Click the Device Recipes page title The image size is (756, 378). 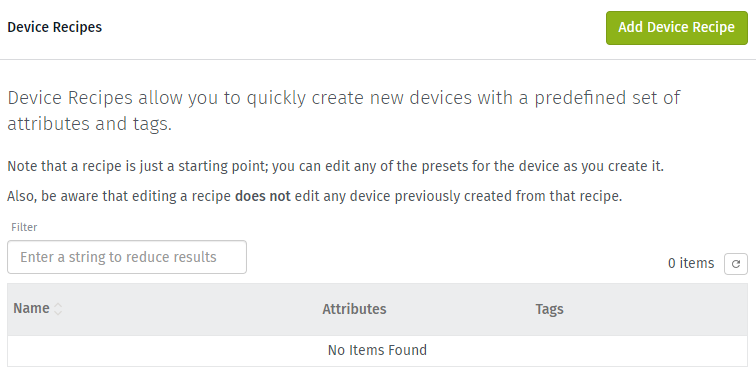pos(54,27)
